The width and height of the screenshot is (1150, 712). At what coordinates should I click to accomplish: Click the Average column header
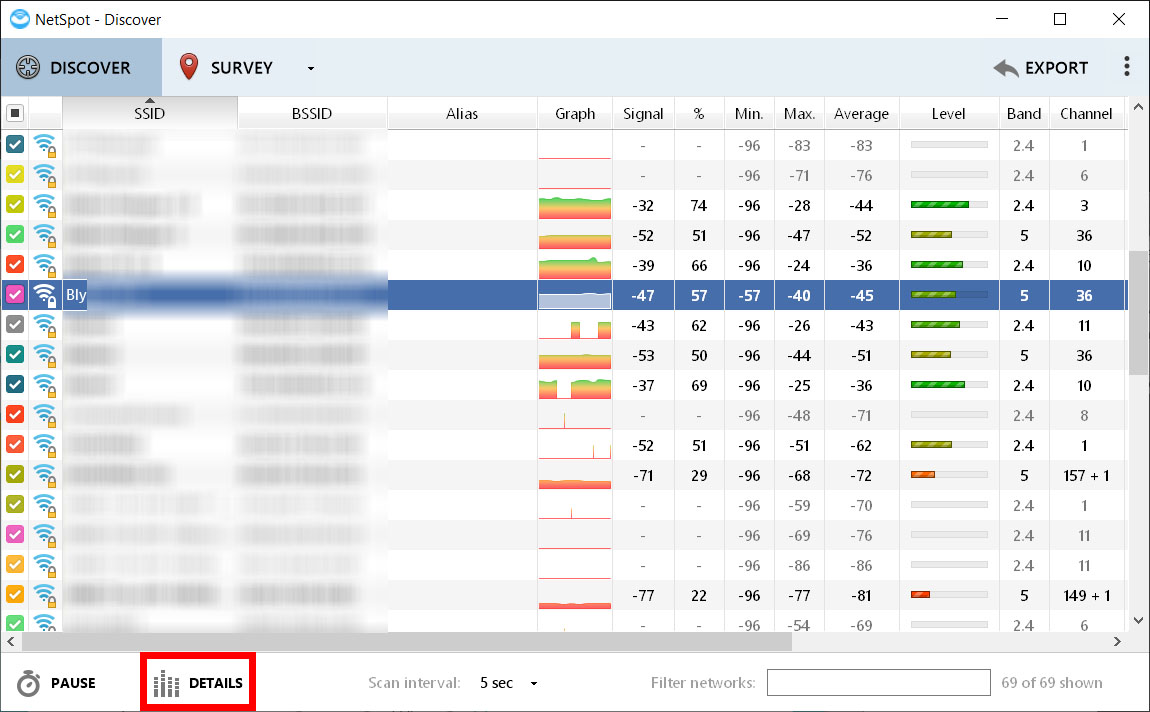(x=861, y=114)
